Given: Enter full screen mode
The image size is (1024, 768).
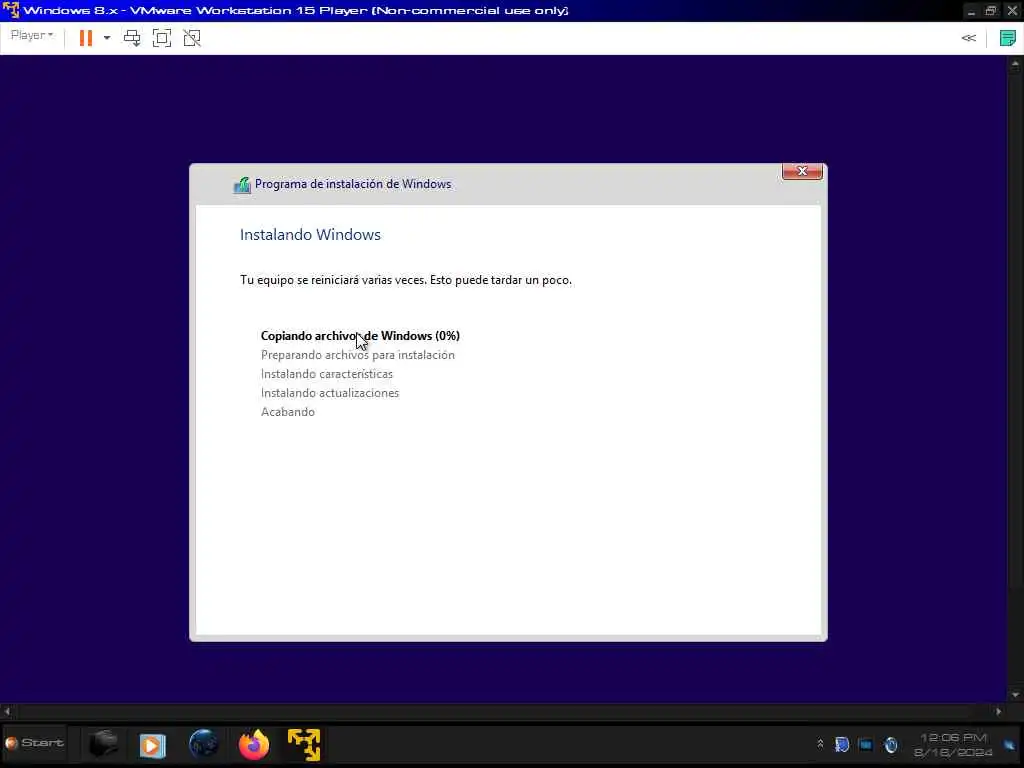Looking at the screenshot, I should point(162,38).
